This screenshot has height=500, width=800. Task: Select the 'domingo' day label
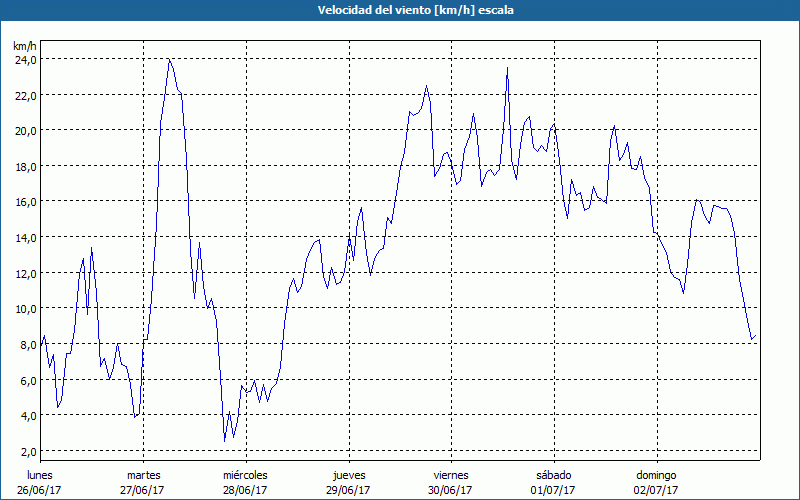[x=656, y=474]
